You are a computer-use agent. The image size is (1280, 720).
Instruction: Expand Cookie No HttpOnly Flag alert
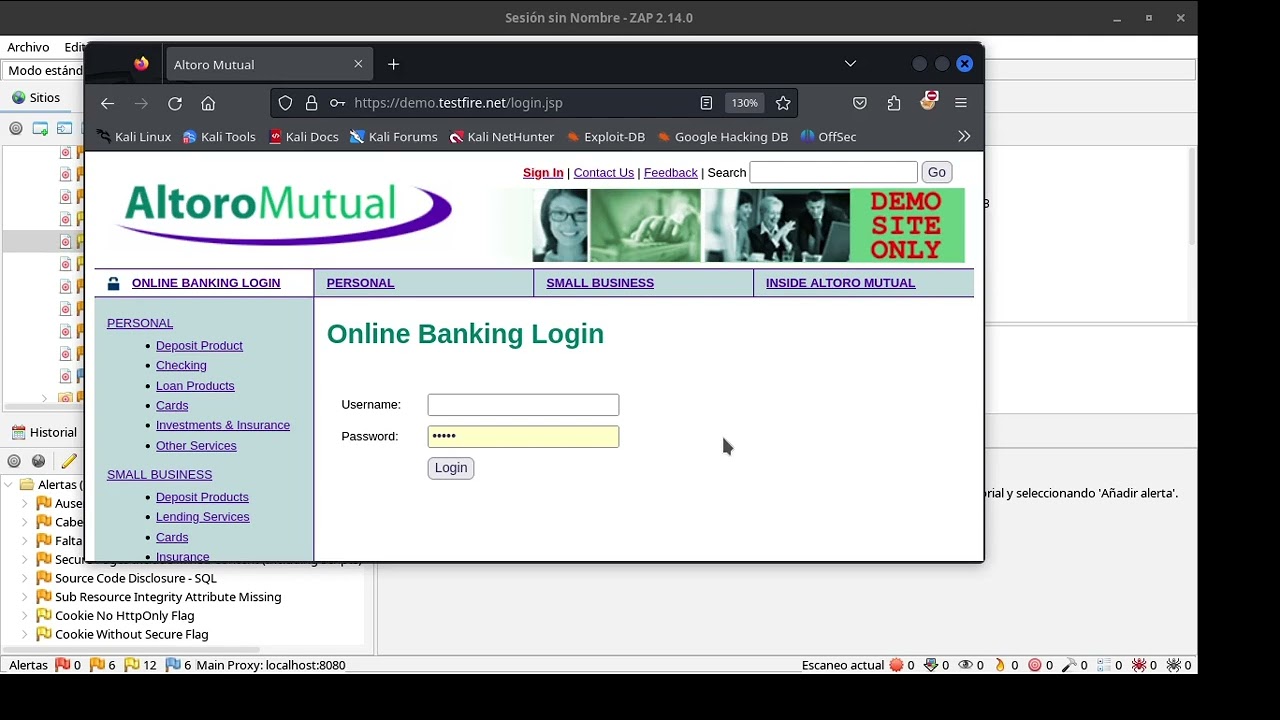click(25, 616)
